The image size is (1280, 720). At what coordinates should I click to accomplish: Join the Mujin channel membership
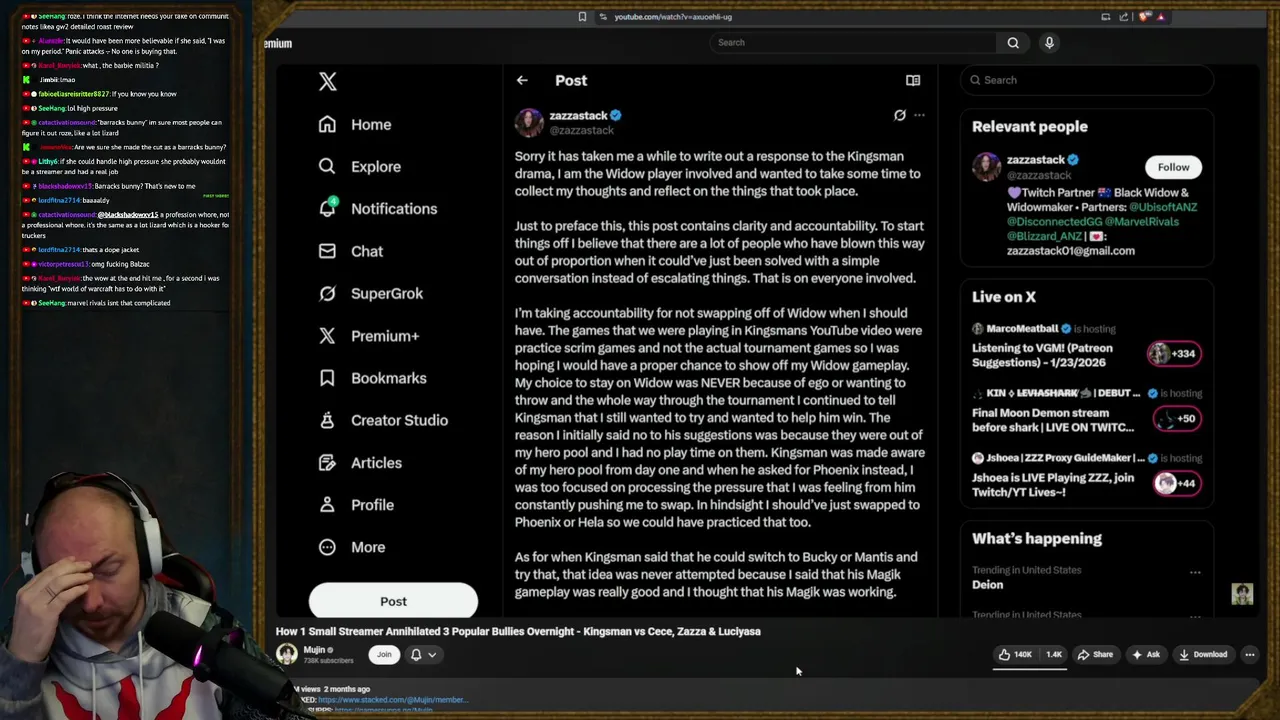[x=384, y=654]
